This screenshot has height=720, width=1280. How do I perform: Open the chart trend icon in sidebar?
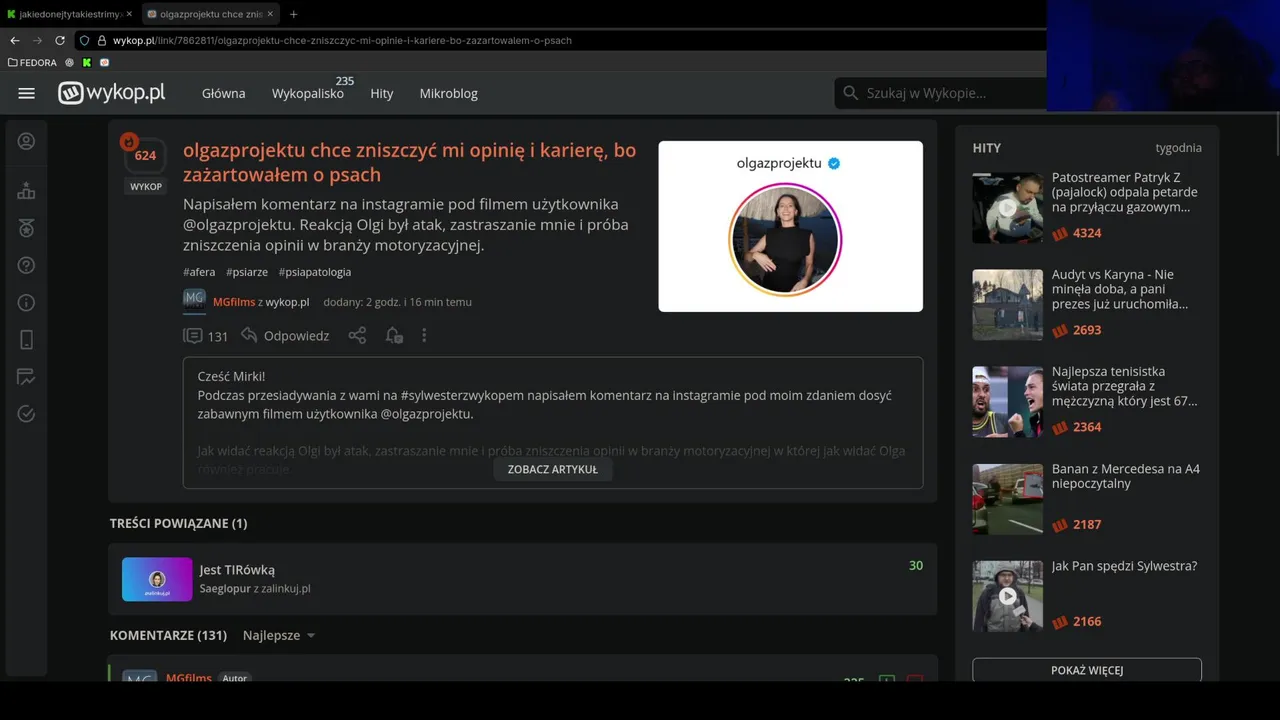pyautogui.click(x=27, y=377)
